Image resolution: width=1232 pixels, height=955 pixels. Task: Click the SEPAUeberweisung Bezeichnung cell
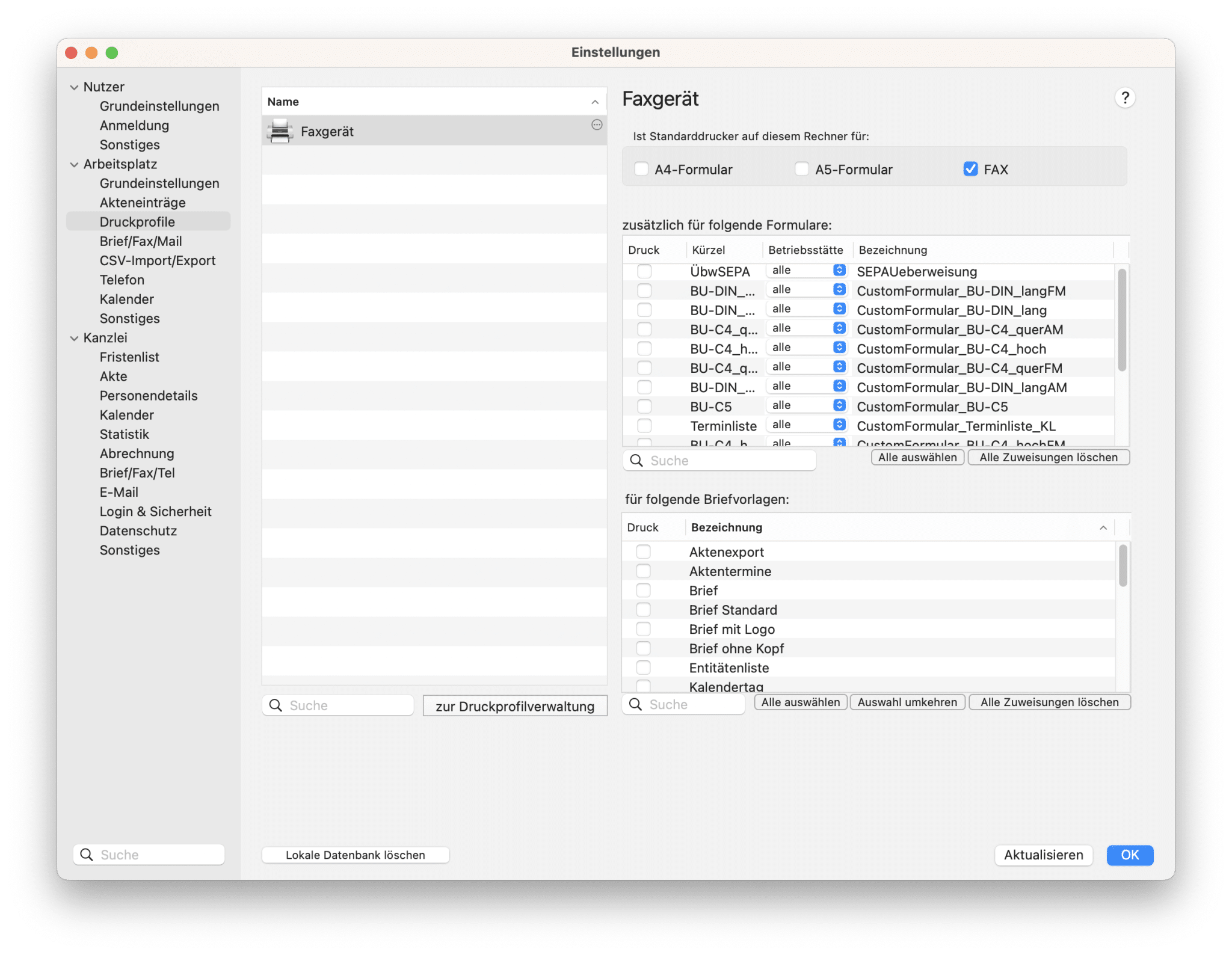click(x=917, y=271)
